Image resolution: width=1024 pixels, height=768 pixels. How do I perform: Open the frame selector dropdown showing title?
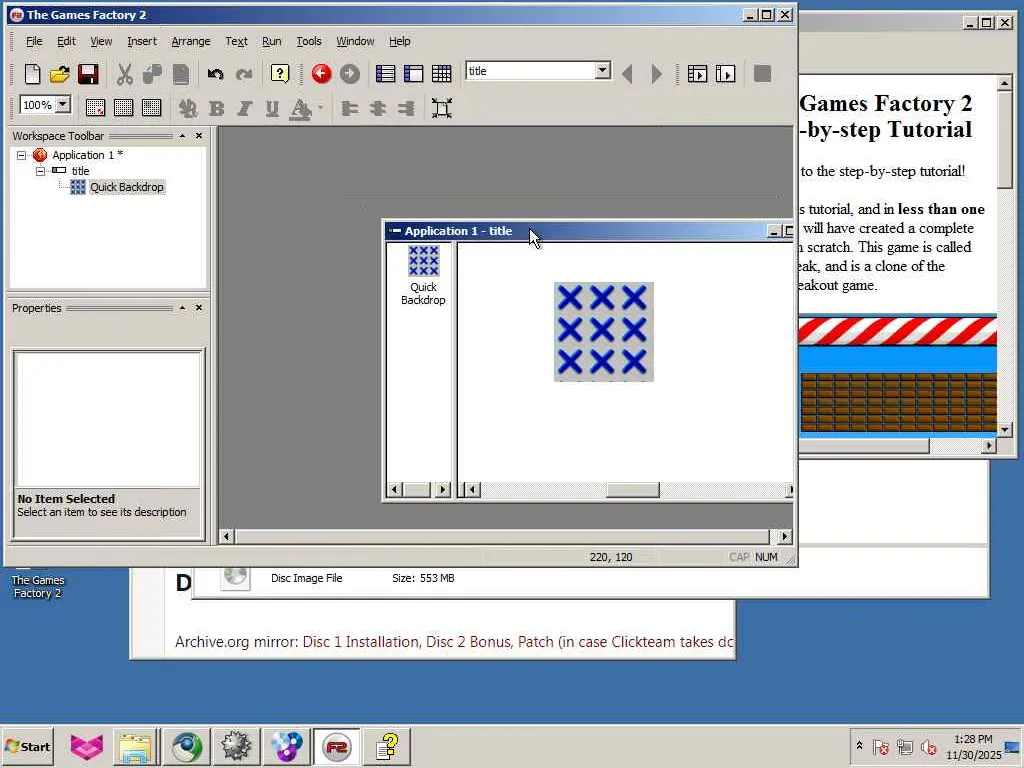point(602,71)
